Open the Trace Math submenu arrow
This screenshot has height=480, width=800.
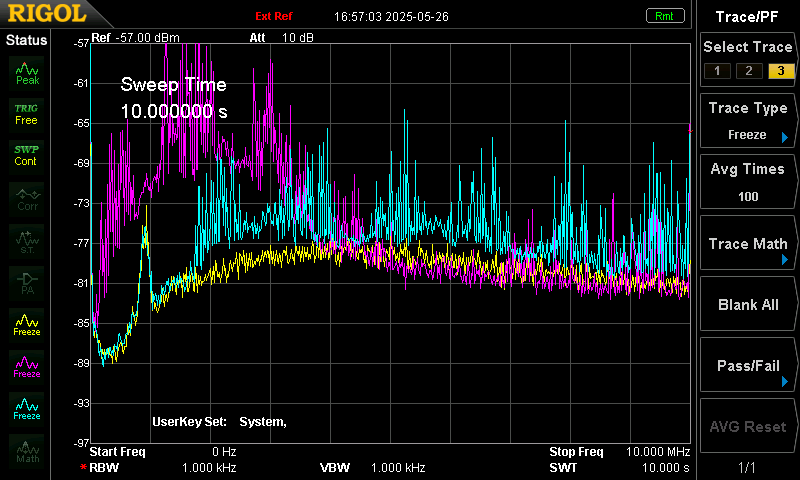click(785, 260)
